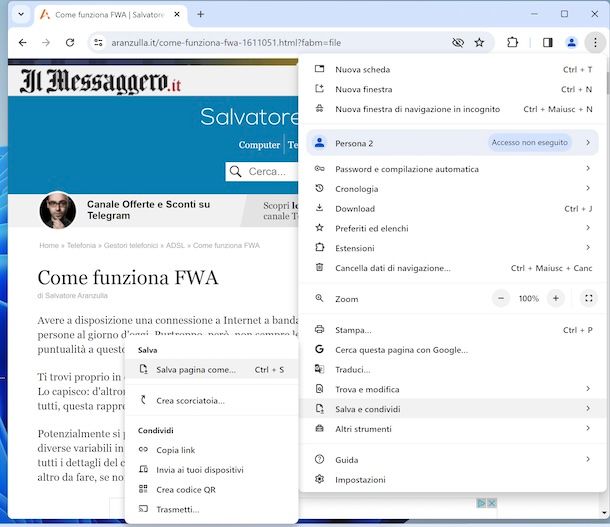The image size is (610, 527).
Task: Click the profile avatar icon in toolbar
Action: (x=571, y=42)
